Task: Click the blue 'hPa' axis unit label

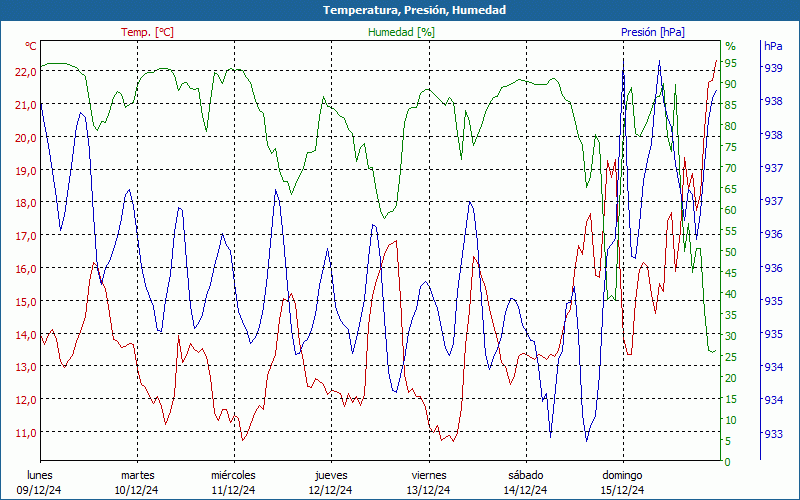Action: coord(773,46)
